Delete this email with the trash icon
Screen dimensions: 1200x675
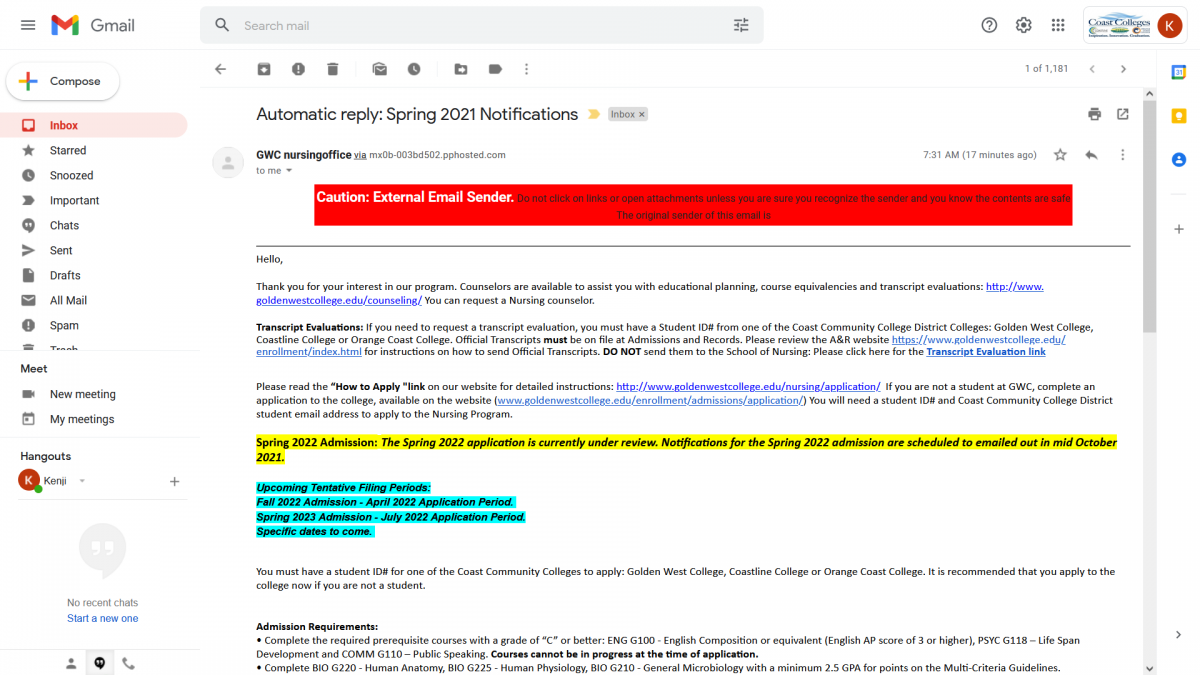(333, 69)
